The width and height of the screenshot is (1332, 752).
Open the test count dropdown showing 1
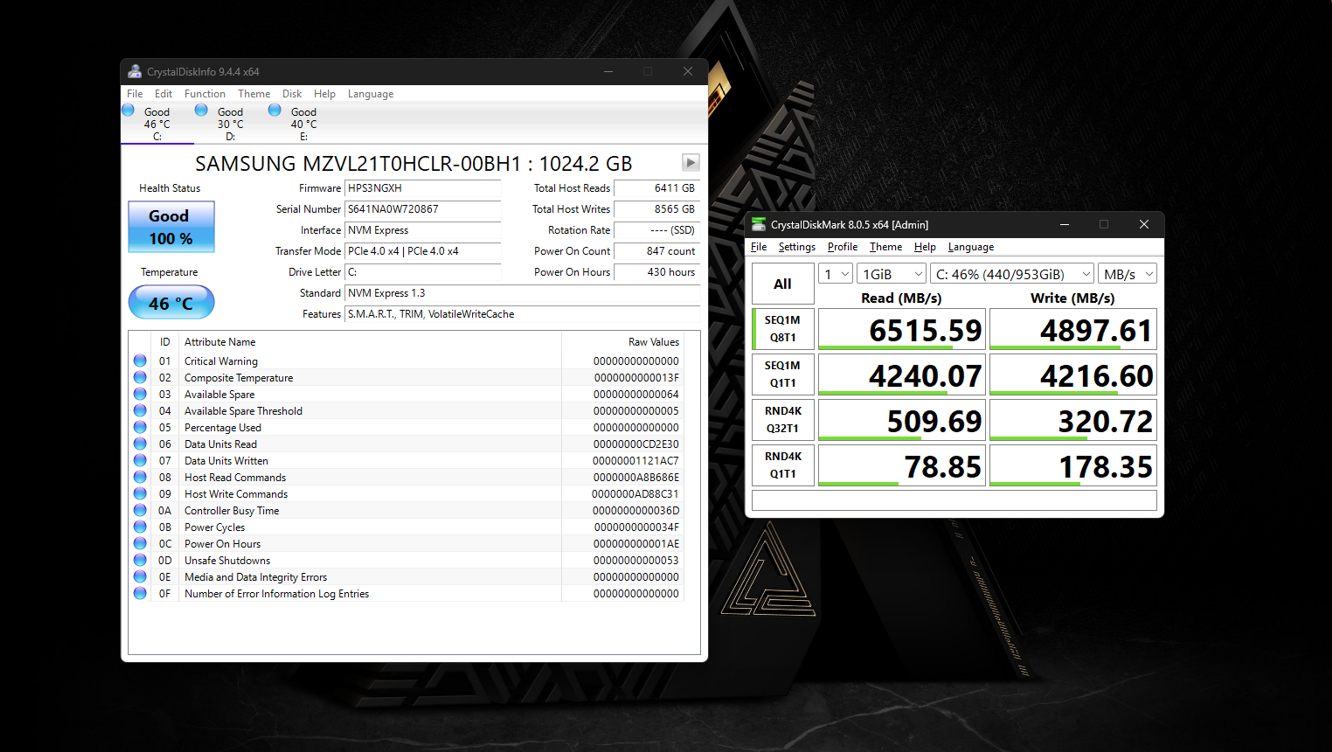click(x=835, y=274)
